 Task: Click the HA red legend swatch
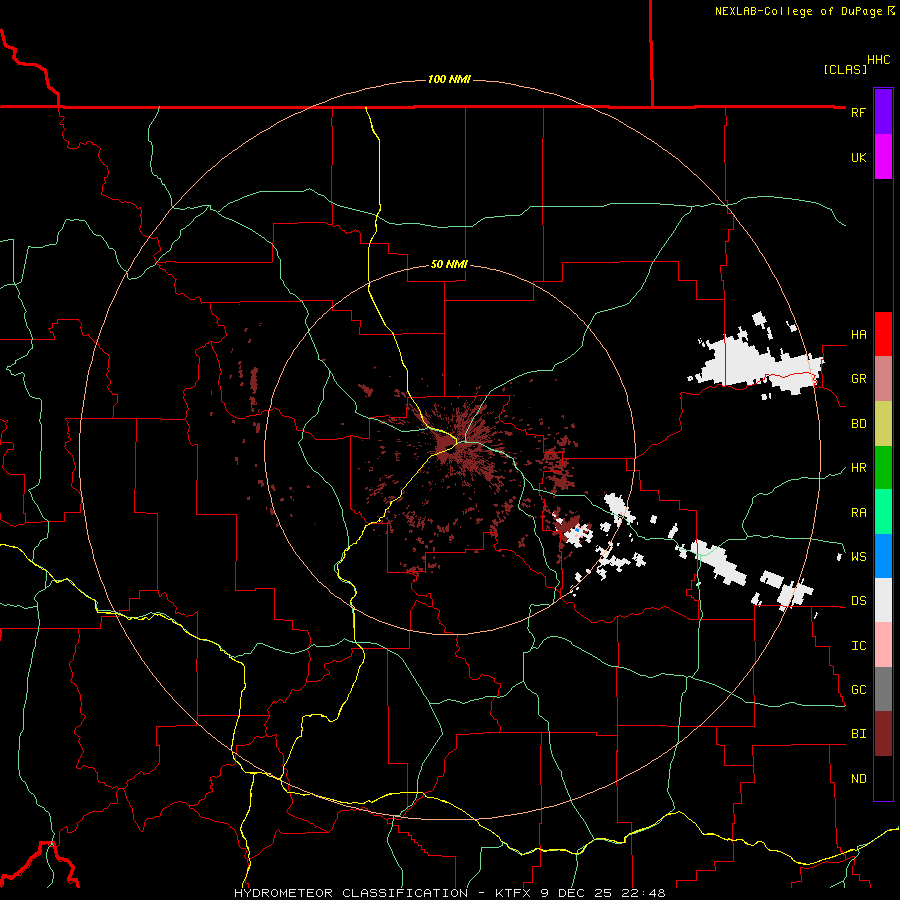[x=883, y=334]
